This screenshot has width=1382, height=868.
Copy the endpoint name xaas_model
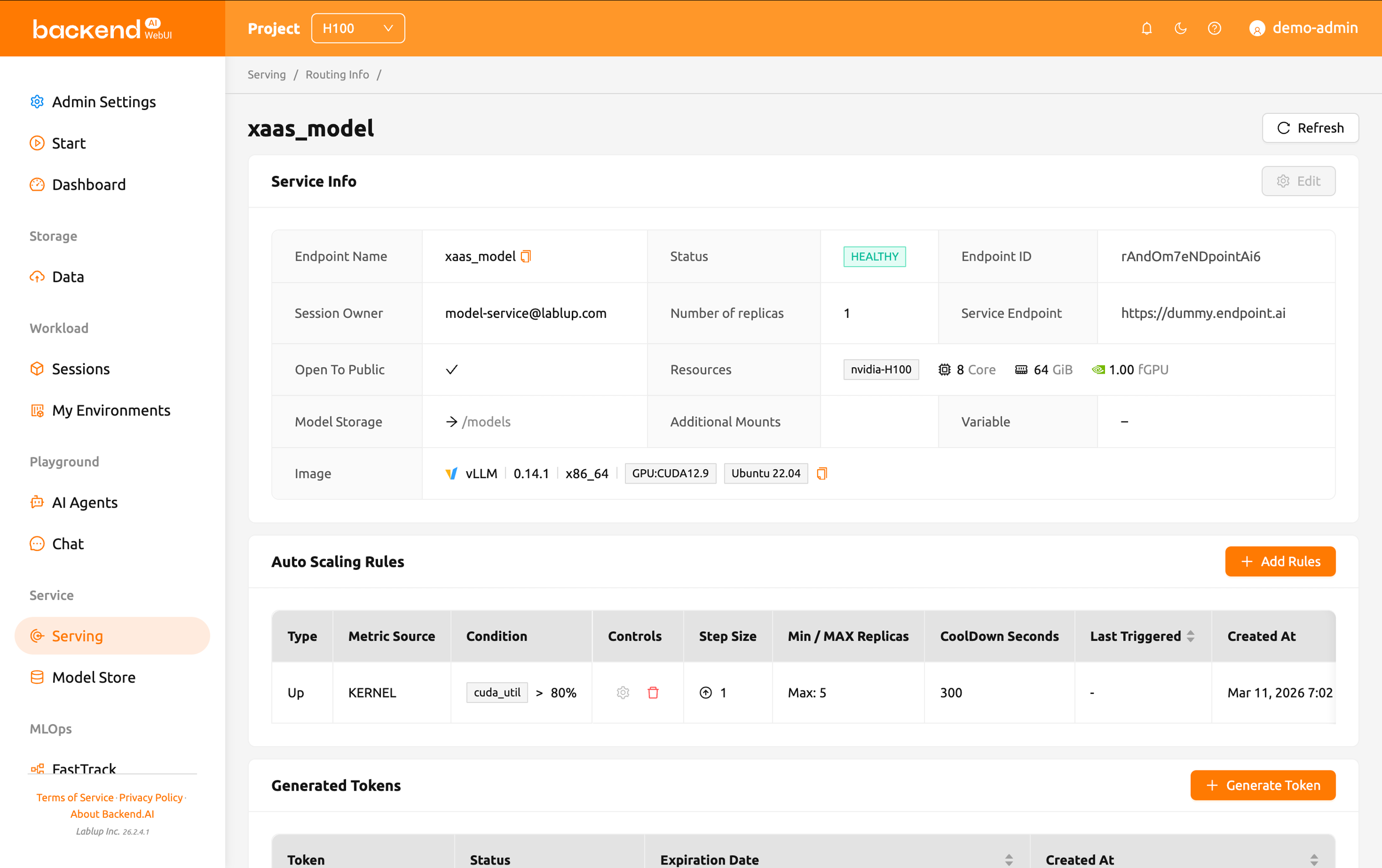(526, 256)
